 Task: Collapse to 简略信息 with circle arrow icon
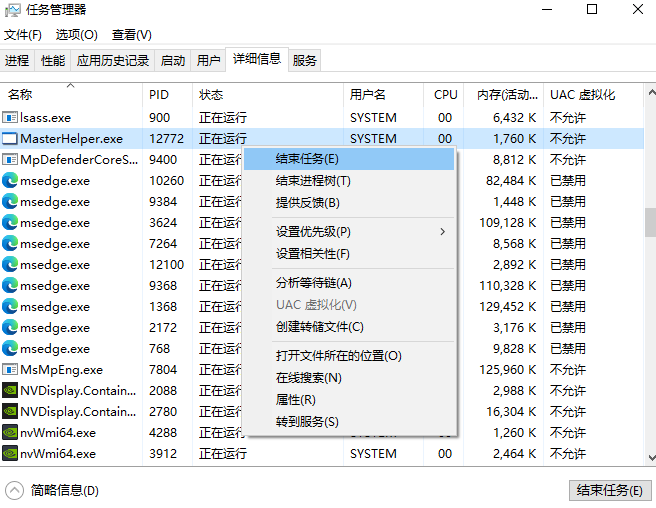click(x=15, y=490)
